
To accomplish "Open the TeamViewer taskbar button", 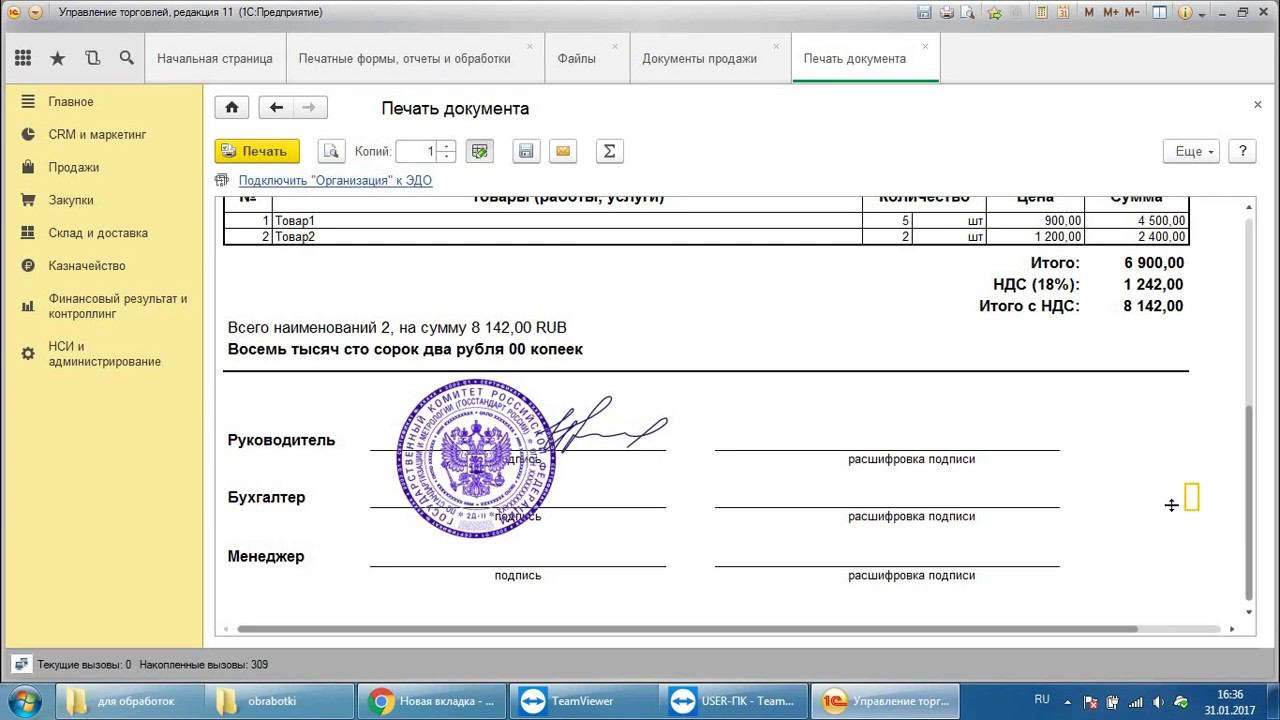I will 584,701.
